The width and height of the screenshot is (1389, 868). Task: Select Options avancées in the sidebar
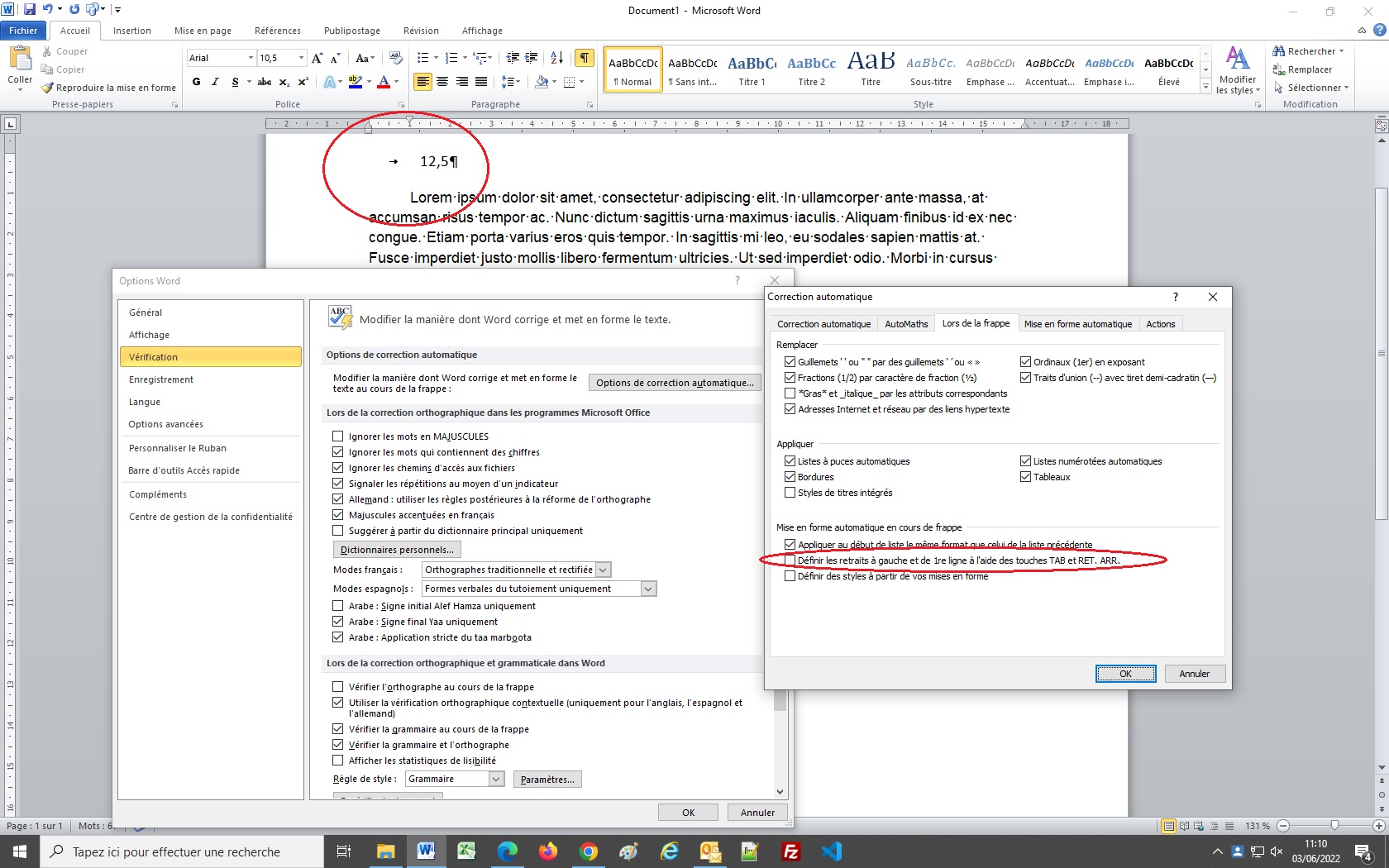pos(166,424)
